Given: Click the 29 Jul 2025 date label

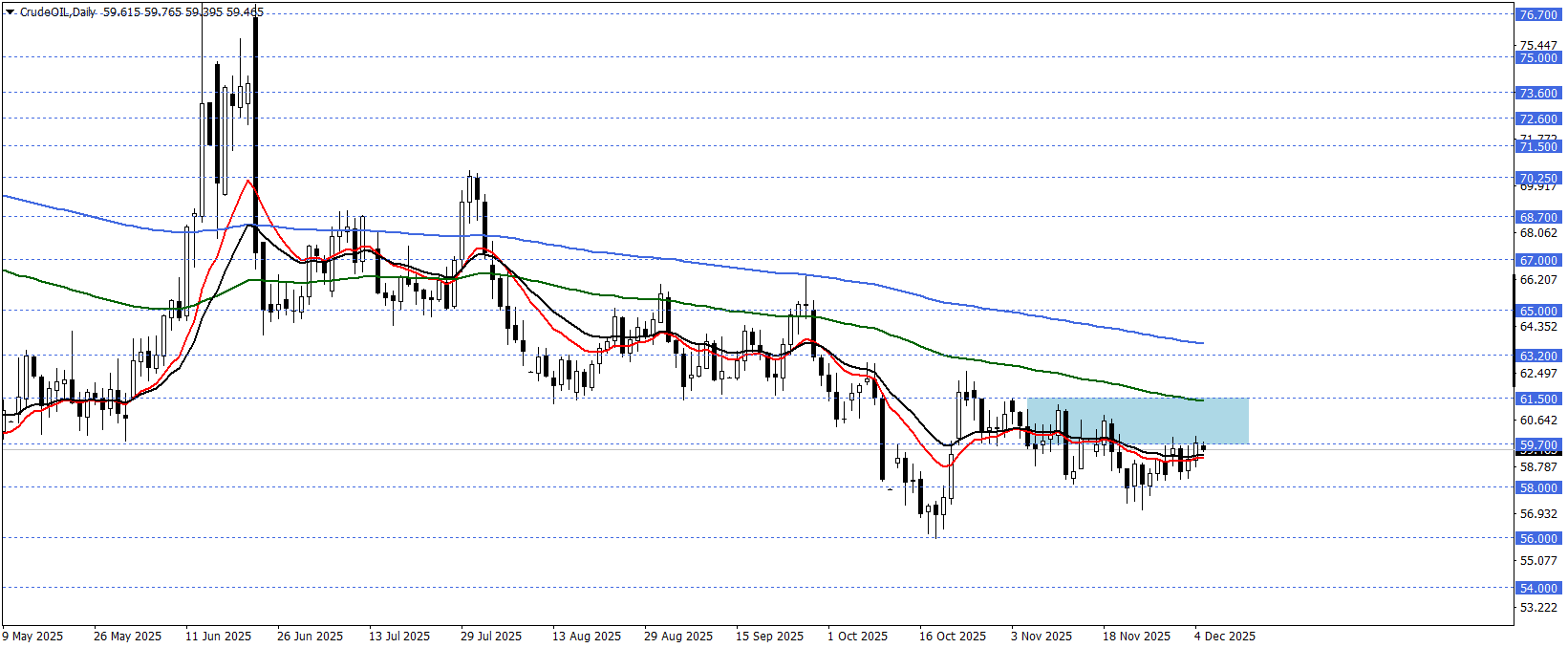Looking at the screenshot, I should click(491, 637).
